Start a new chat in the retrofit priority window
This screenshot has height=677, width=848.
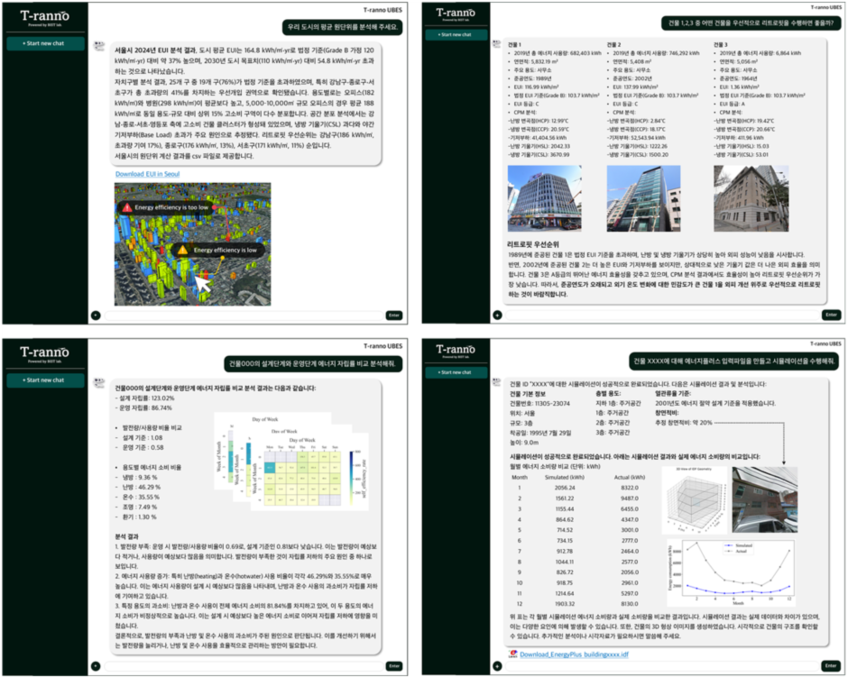tap(456, 35)
